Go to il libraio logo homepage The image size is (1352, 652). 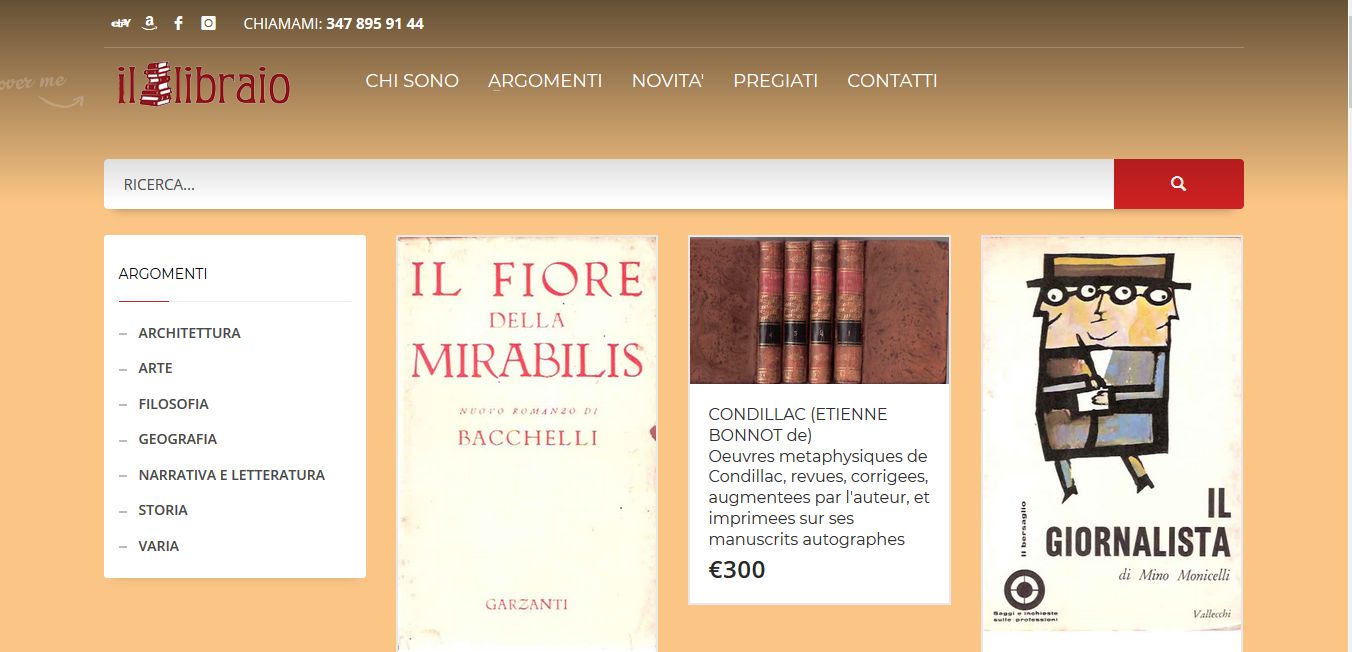(x=203, y=85)
